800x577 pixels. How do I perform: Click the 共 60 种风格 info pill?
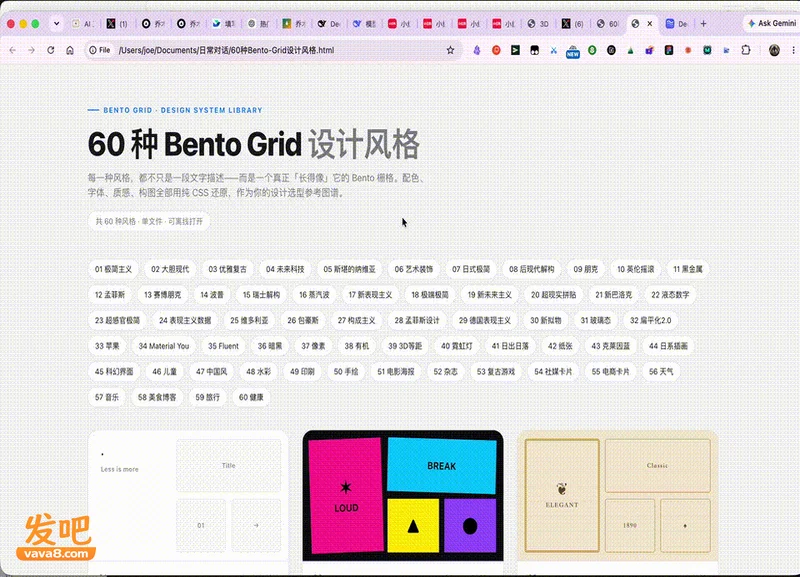pyautogui.click(x=149, y=221)
